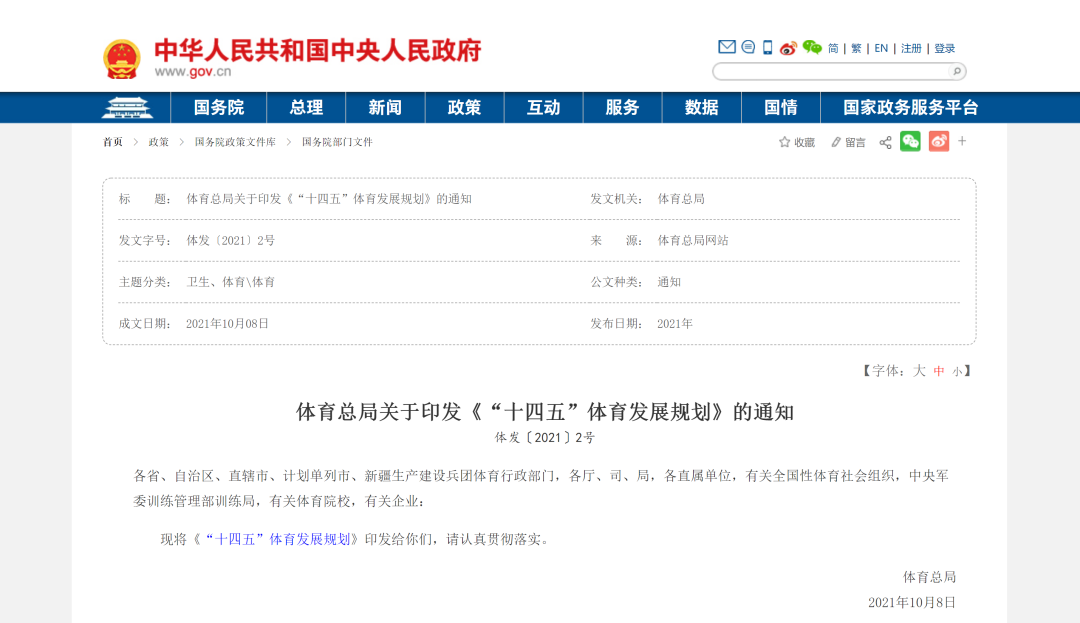
Task: Open the 政策 navigation menu
Action: tap(464, 107)
